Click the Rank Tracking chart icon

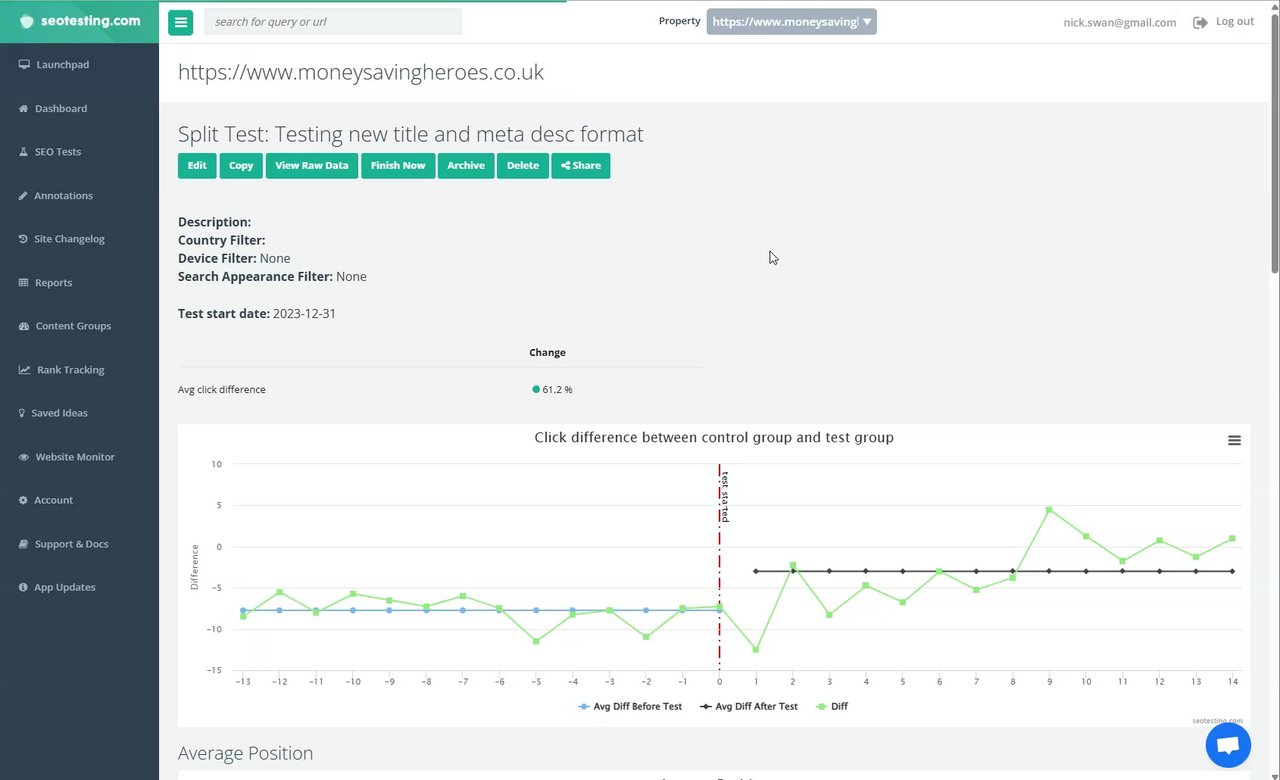(x=24, y=370)
